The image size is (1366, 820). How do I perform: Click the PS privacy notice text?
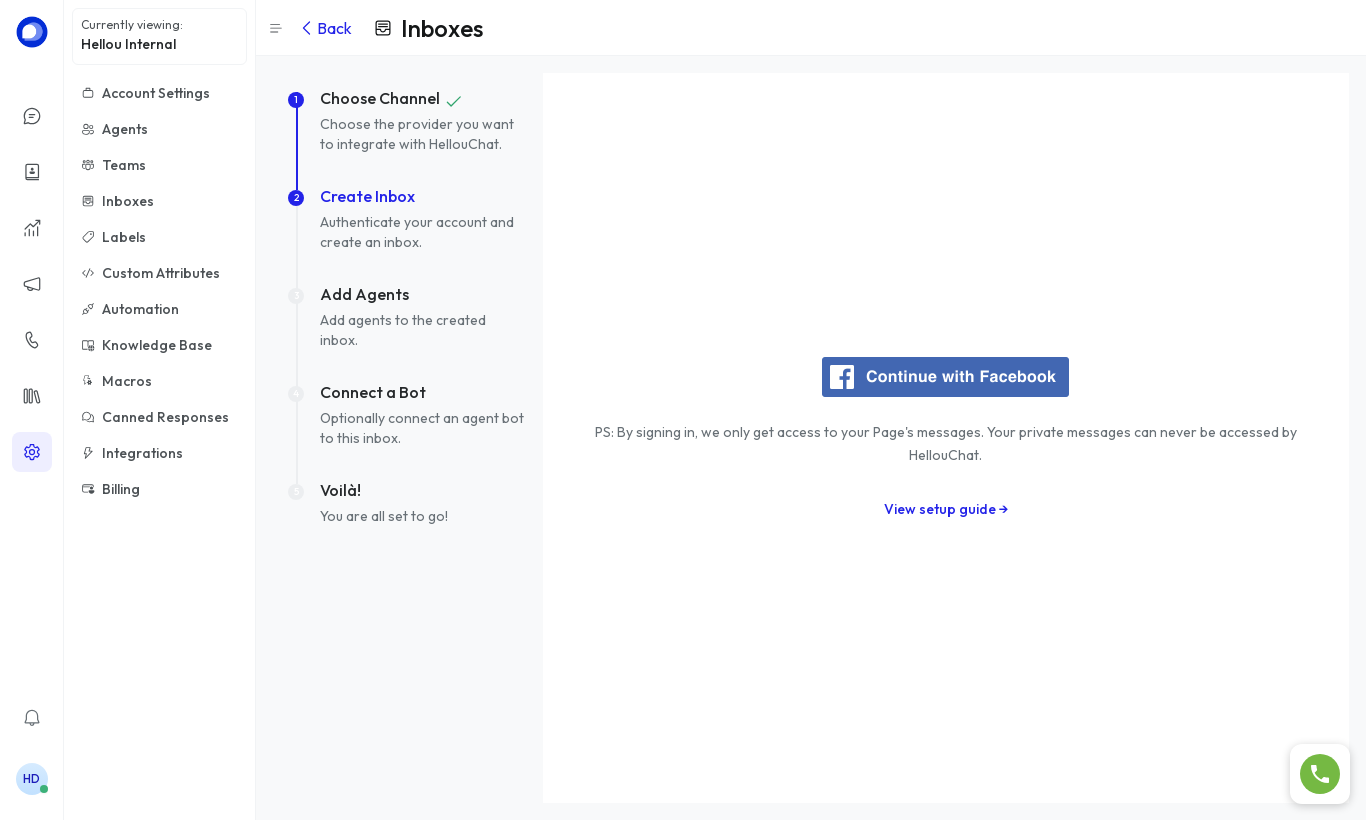click(x=945, y=444)
